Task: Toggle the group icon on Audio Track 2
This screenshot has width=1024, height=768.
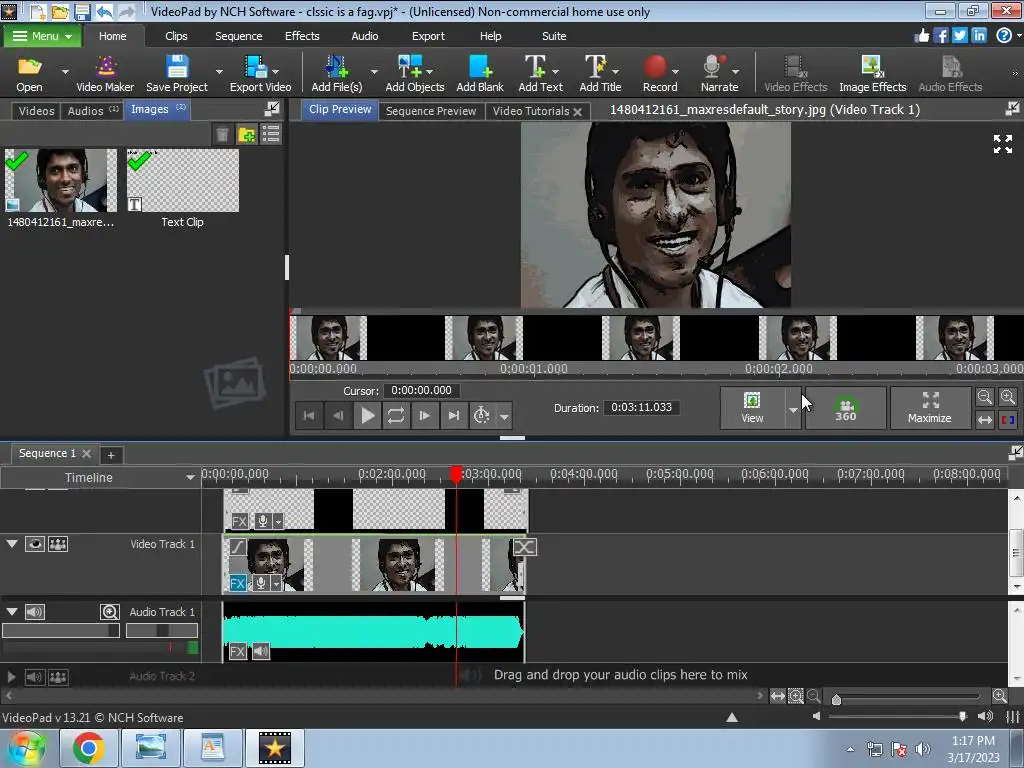Action: pyautogui.click(x=57, y=677)
